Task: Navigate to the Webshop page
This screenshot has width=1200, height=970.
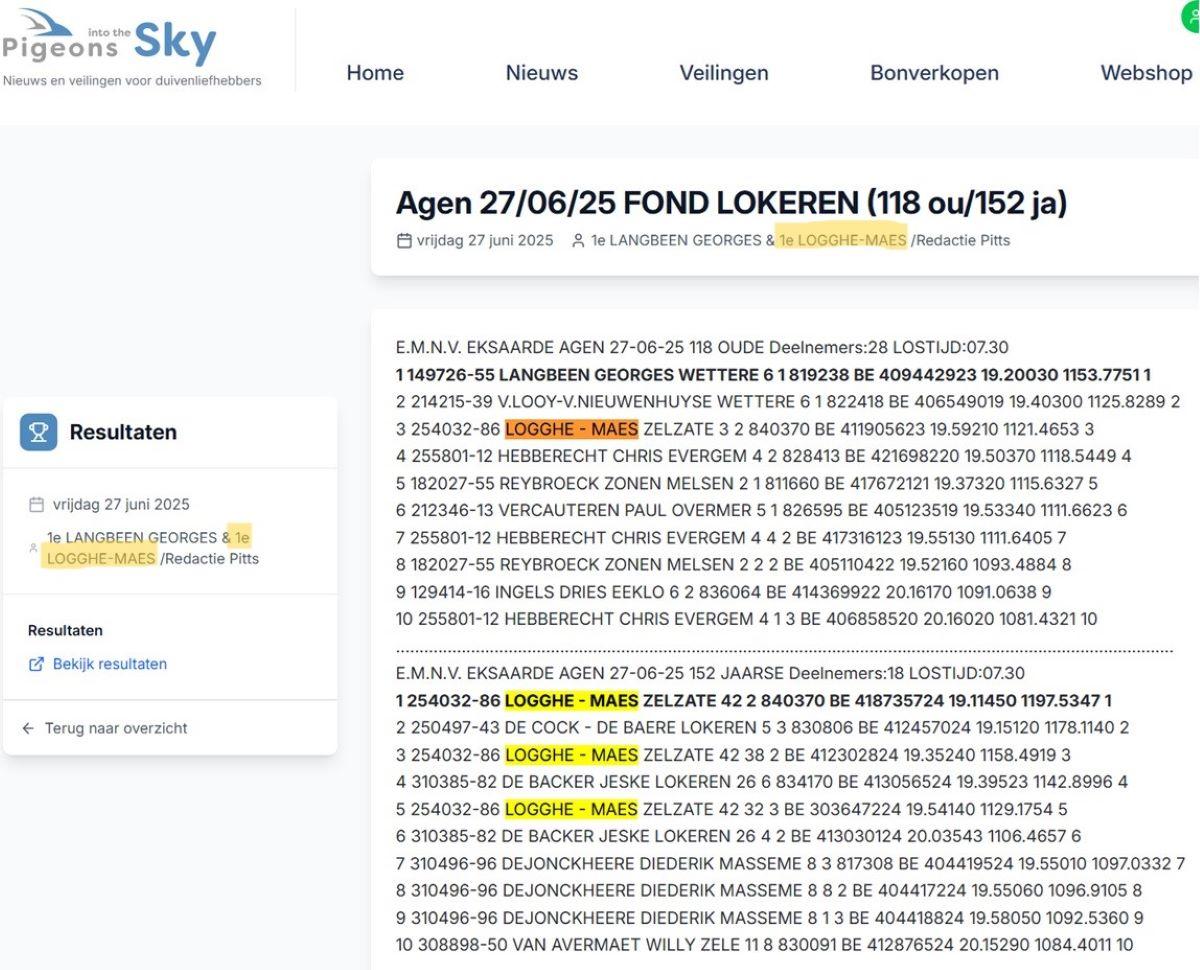Action: [x=1145, y=72]
